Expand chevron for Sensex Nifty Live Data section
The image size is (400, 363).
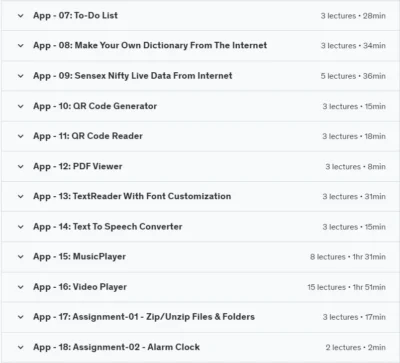click(21, 76)
